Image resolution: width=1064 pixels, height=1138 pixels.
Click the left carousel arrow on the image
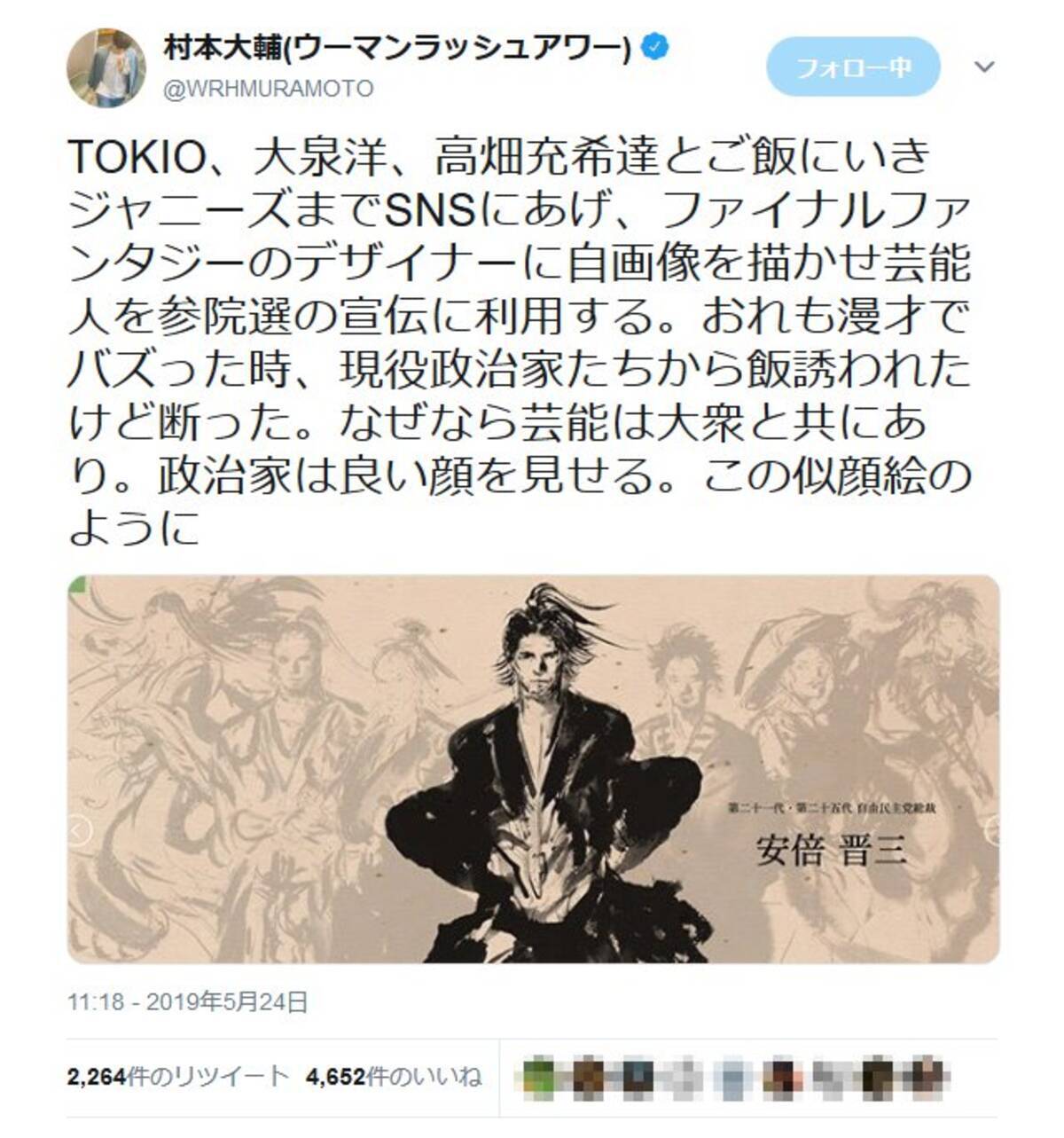coord(80,832)
